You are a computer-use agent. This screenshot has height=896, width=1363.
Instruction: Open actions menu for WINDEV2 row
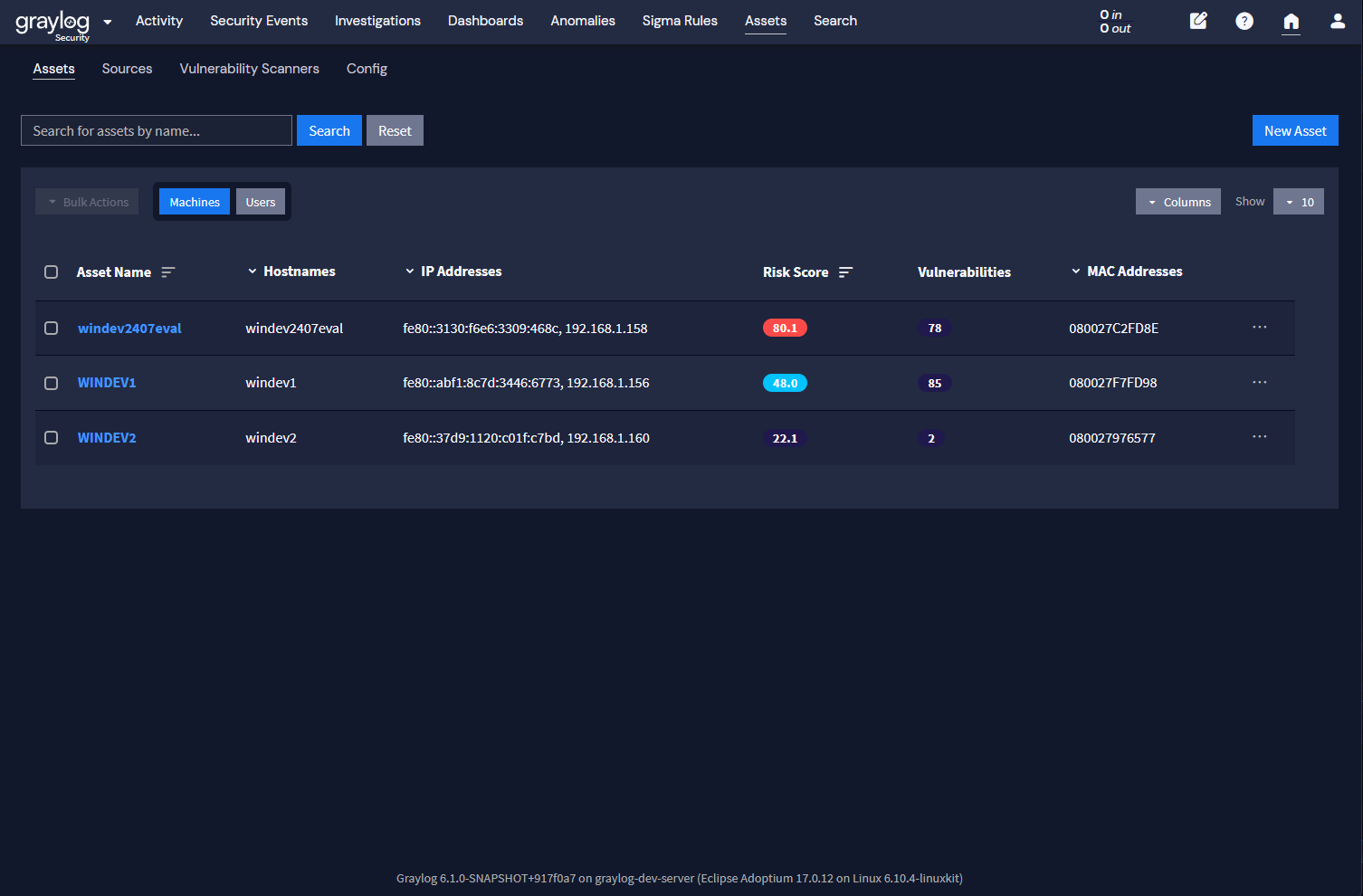[x=1260, y=437]
